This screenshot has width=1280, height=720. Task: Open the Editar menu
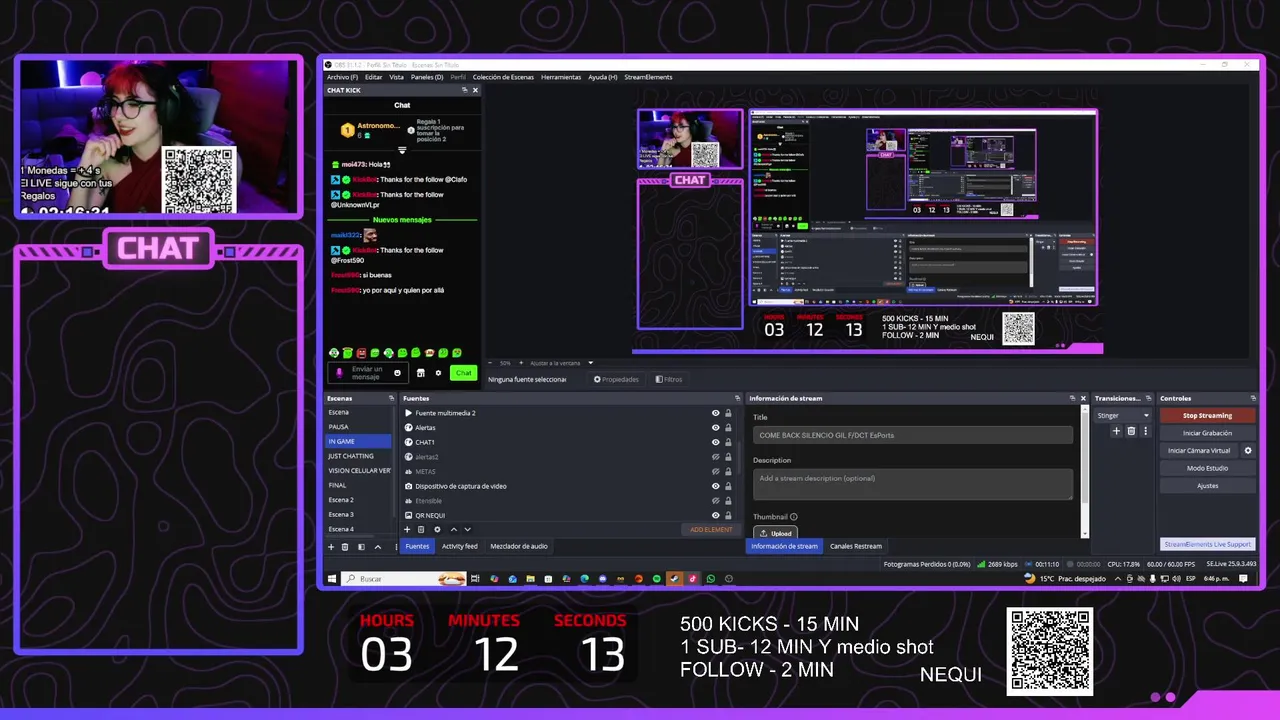click(373, 77)
